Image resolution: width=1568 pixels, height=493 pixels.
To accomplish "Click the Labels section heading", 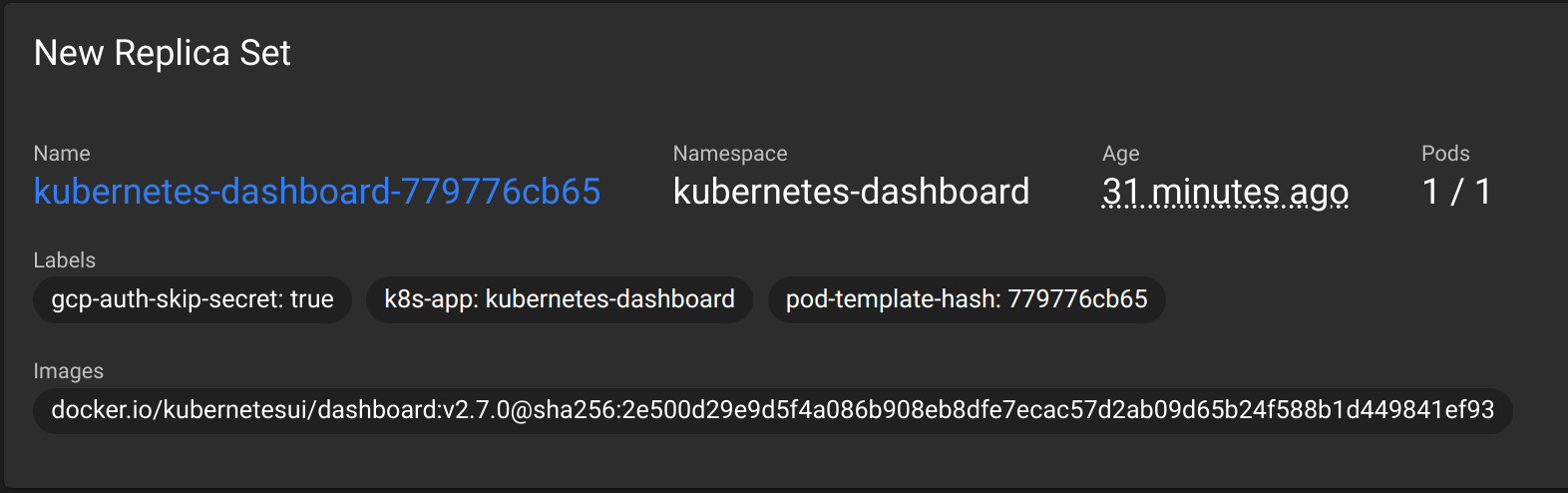I will pyautogui.click(x=65, y=260).
